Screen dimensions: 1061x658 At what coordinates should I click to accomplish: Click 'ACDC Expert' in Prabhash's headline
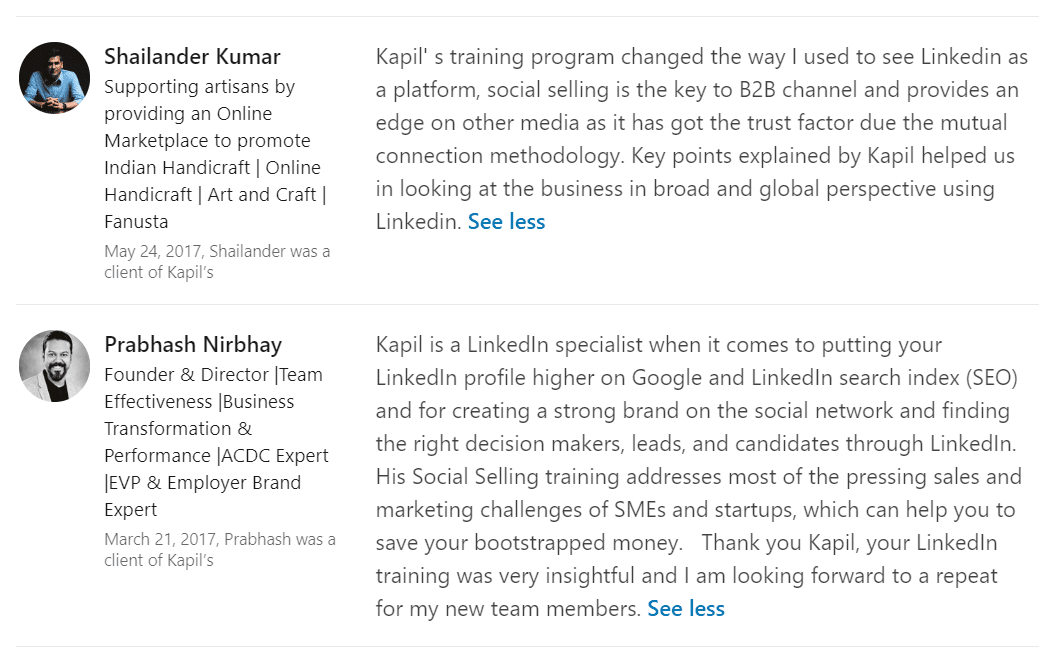pos(275,456)
